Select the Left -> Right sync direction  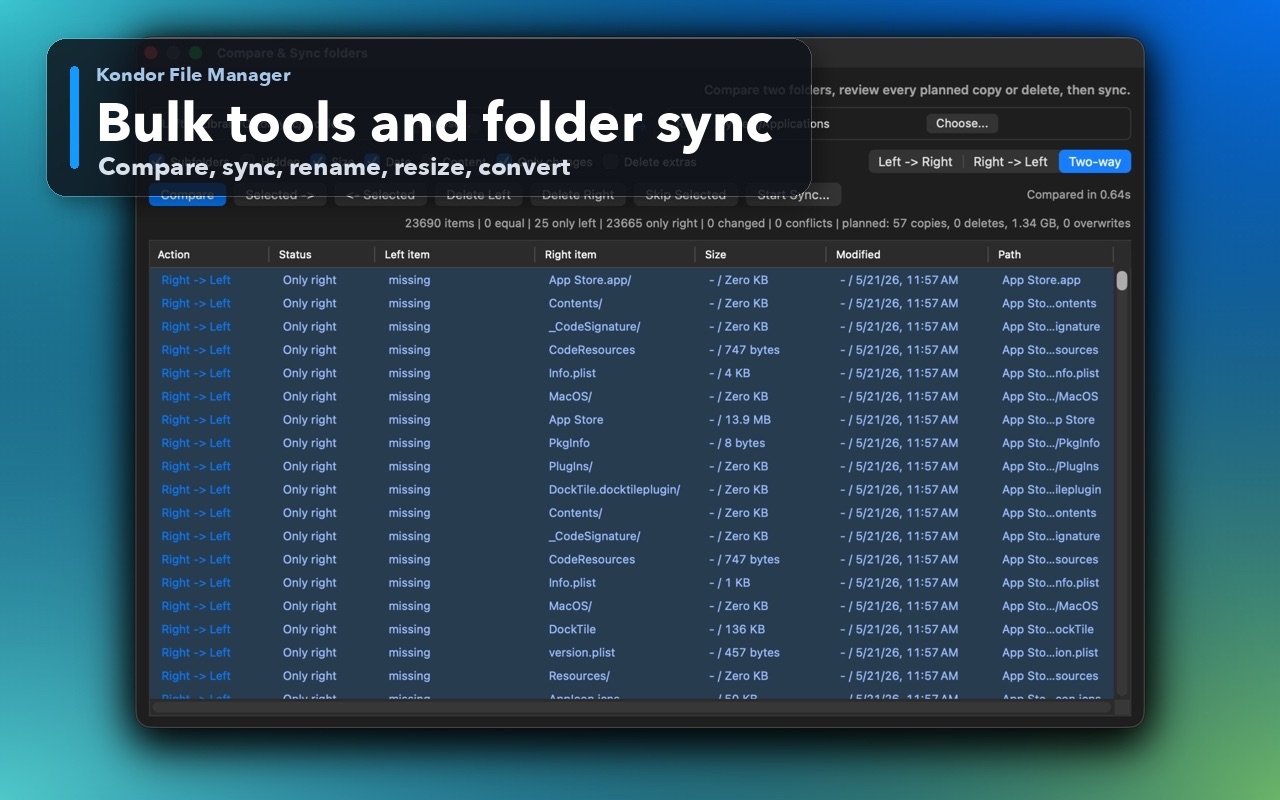pyautogui.click(x=915, y=162)
